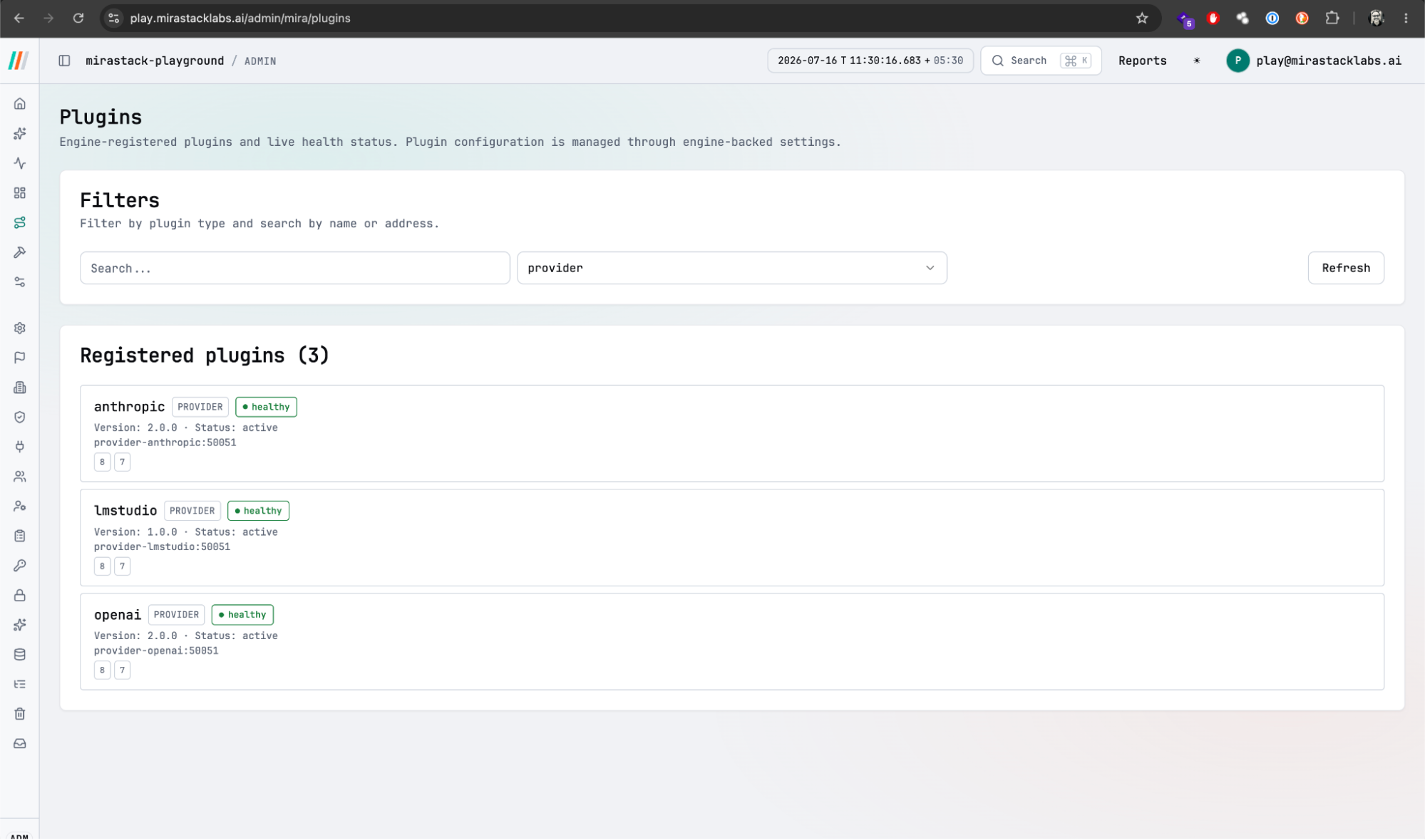Open the user settings icon in sidebar
Image resolution: width=1425 pixels, height=840 pixels.
(x=20, y=507)
